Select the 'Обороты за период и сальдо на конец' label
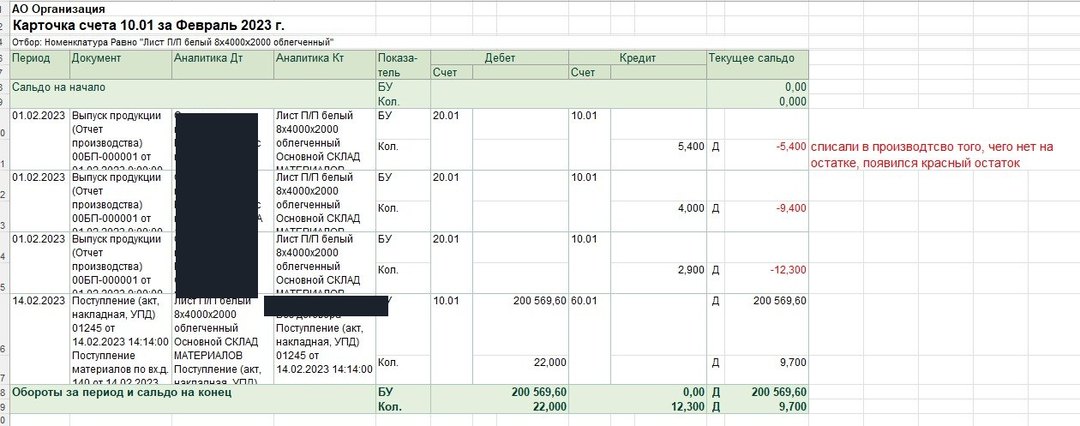The height and width of the screenshot is (426, 1080). click(122, 392)
